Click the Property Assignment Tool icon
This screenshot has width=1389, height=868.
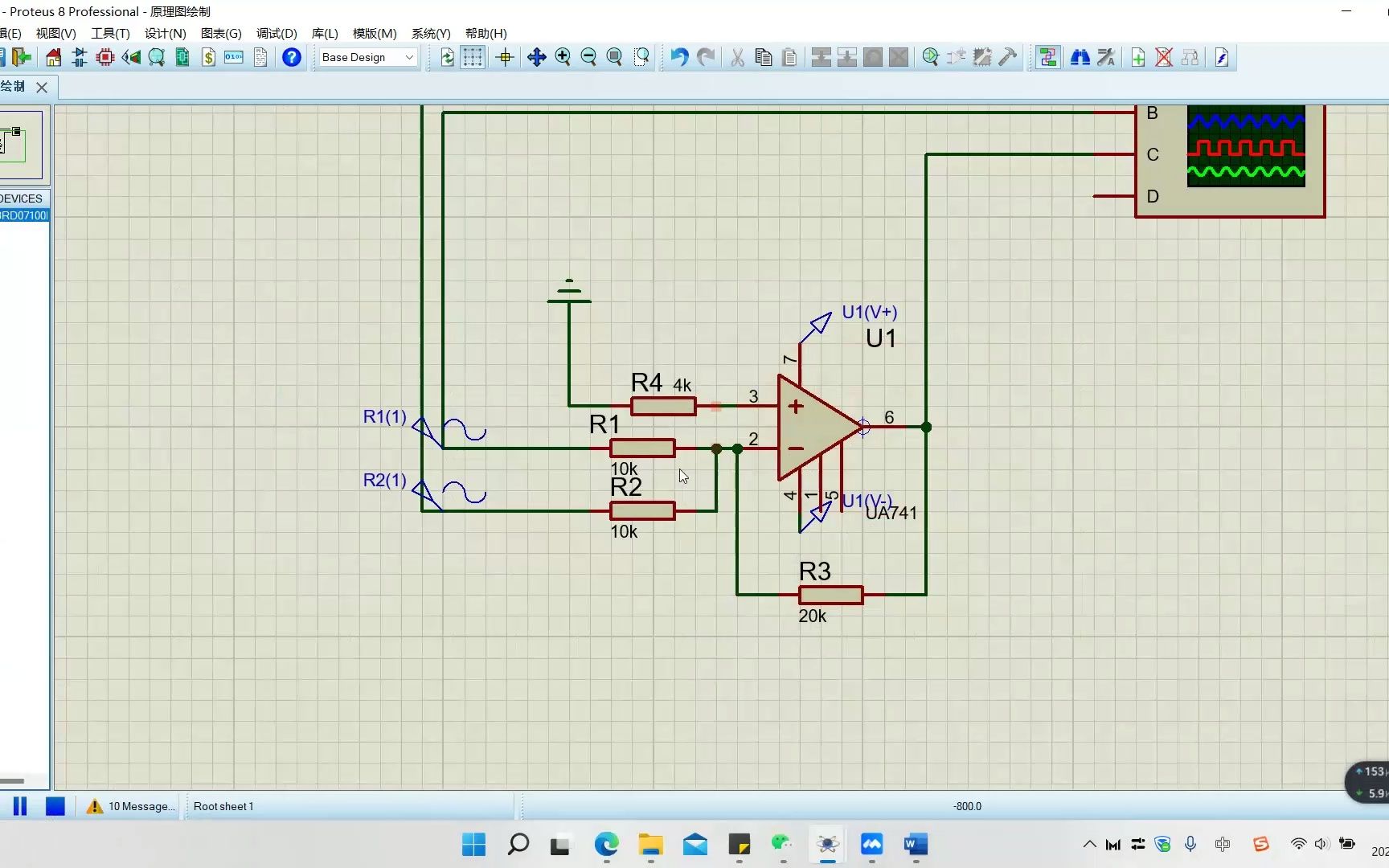pyautogui.click(x=1106, y=57)
